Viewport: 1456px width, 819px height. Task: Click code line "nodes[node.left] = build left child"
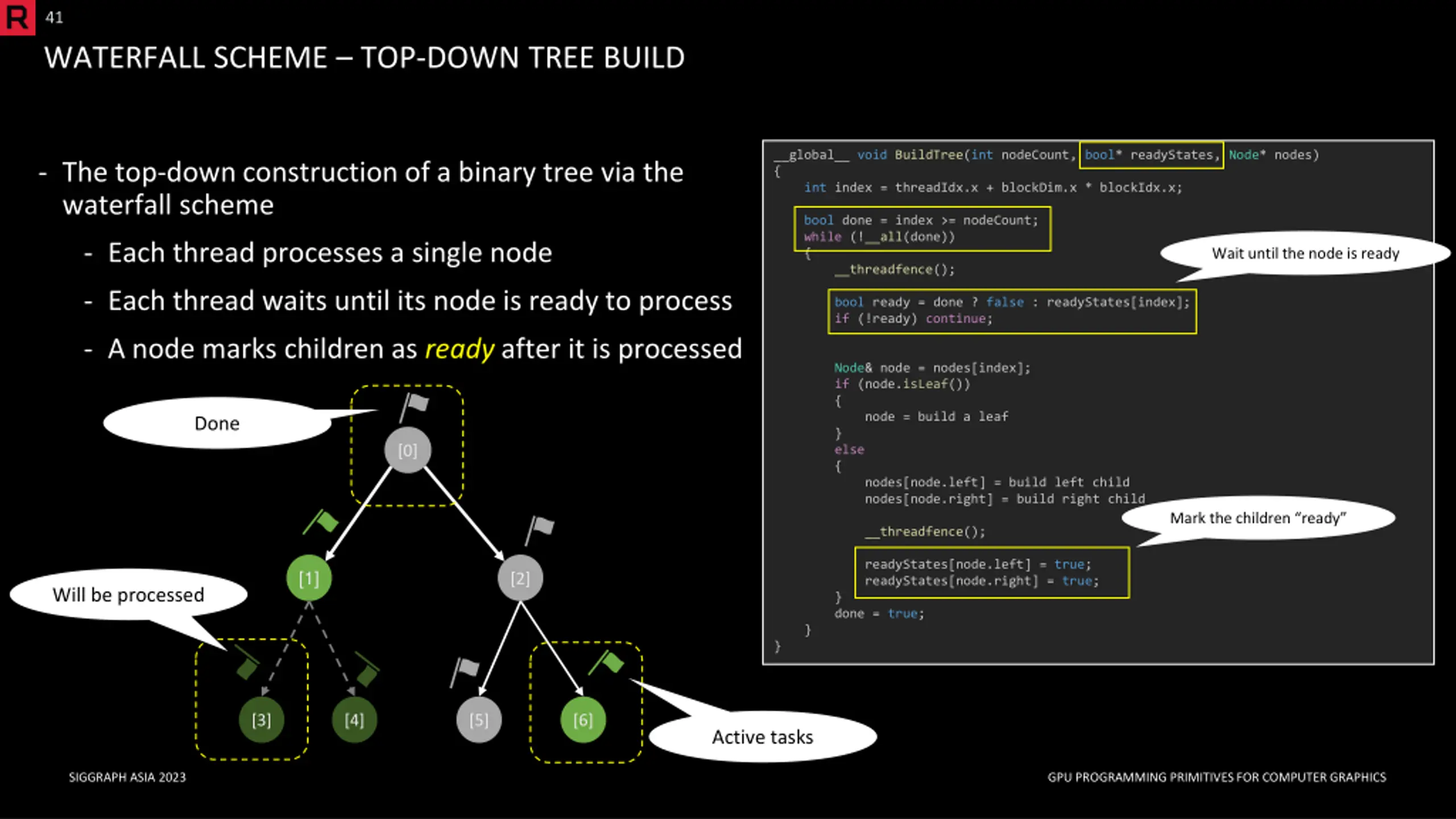(x=997, y=482)
